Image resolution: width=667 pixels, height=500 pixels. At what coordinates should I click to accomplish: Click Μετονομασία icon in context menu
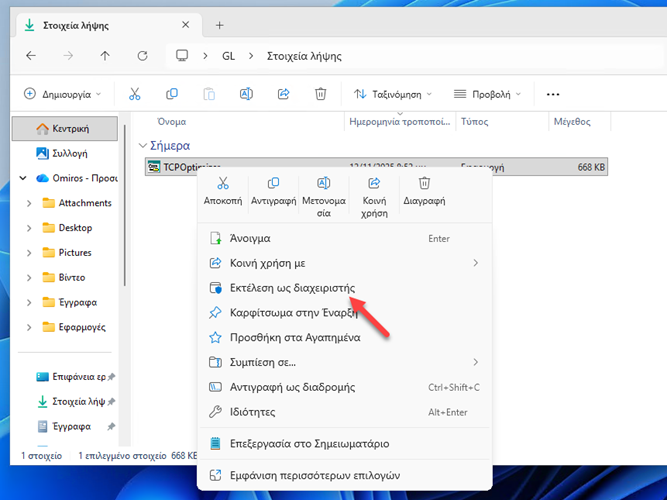323,184
